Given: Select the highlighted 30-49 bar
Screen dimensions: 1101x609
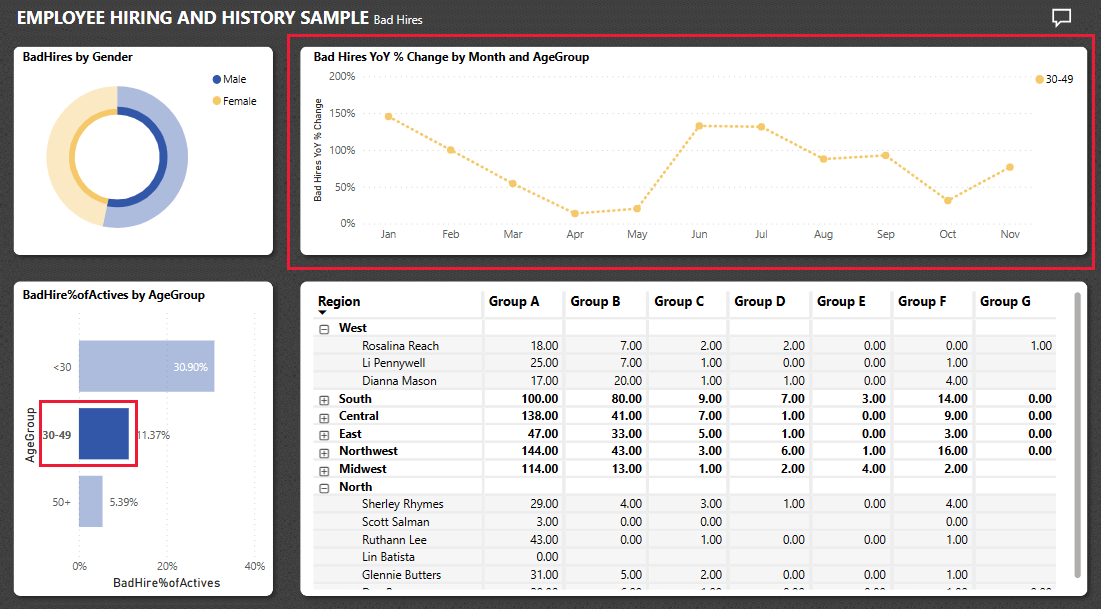Looking at the screenshot, I should (x=105, y=434).
